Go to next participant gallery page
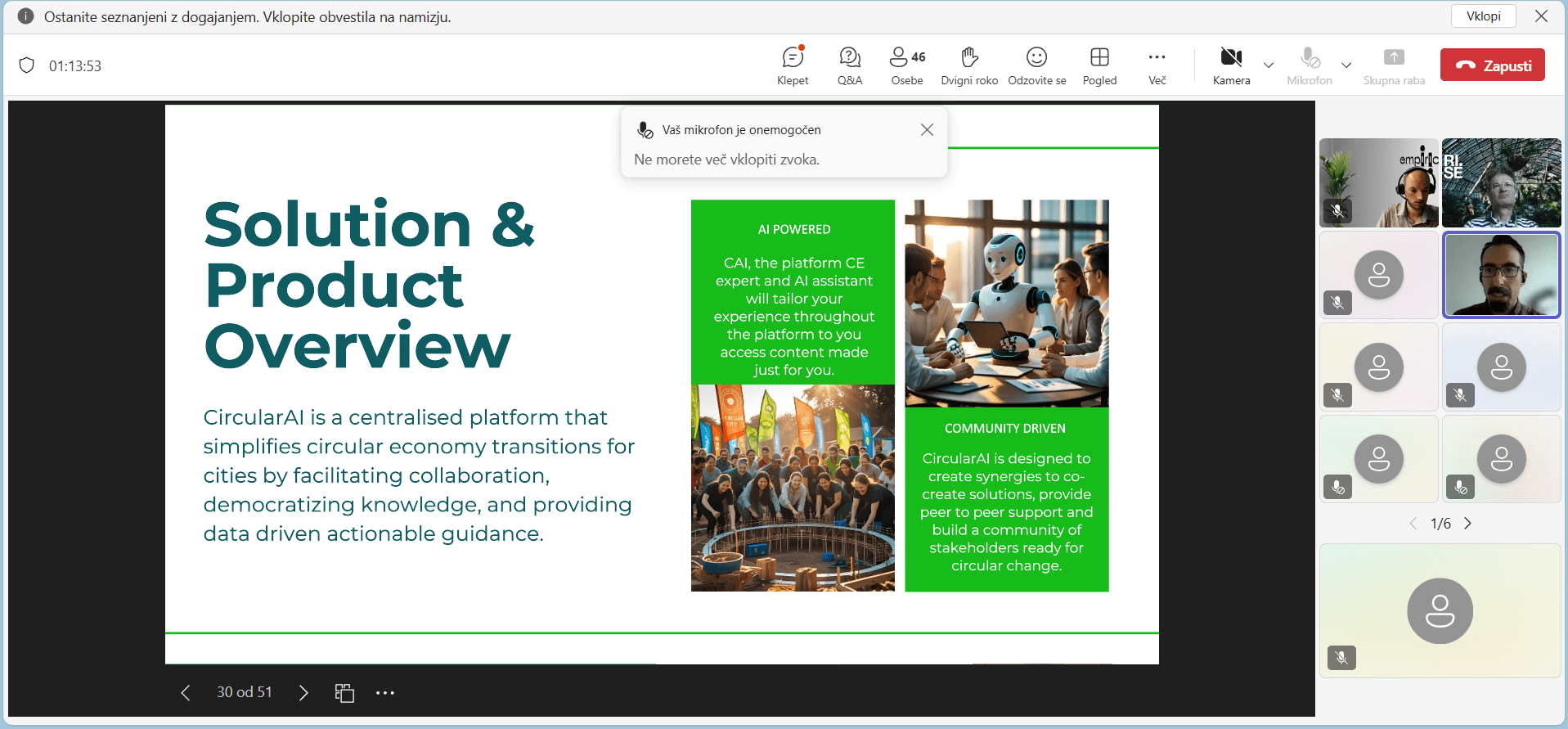 click(1468, 524)
